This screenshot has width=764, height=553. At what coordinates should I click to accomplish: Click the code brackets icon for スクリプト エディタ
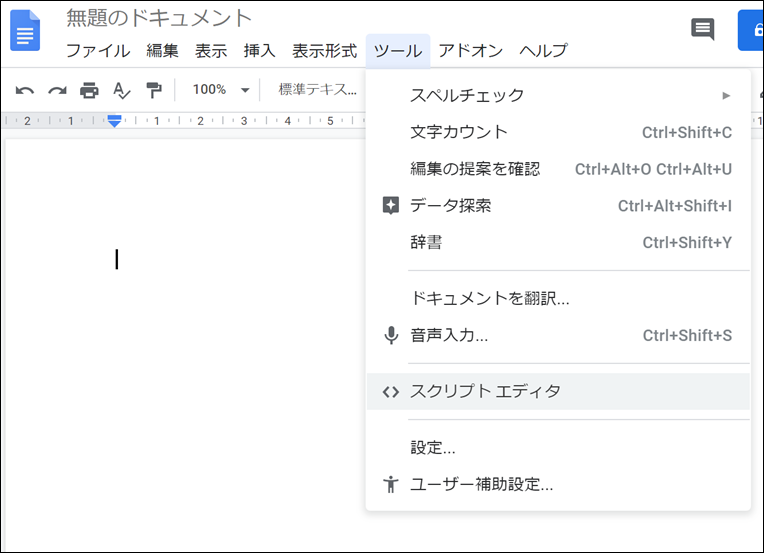tap(391, 392)
